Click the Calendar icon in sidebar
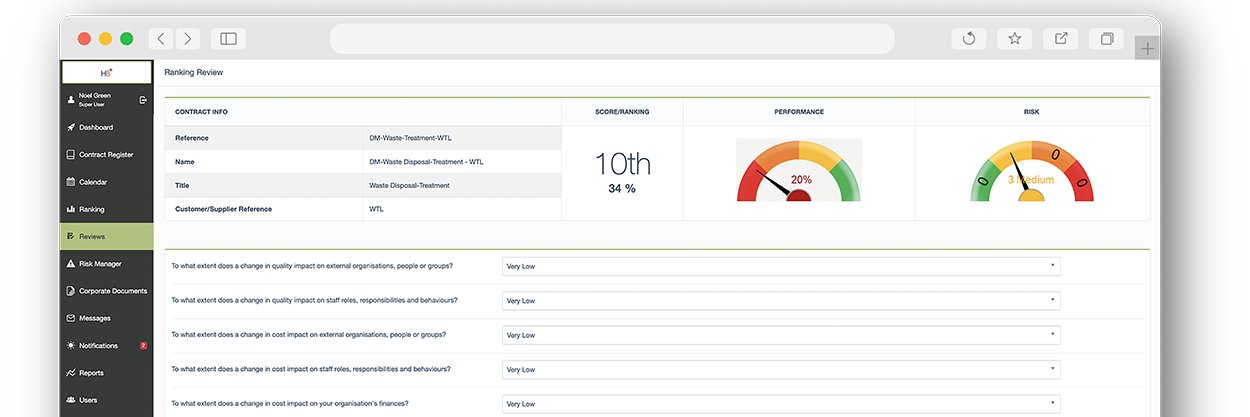This screenshot has height=417, width=1250. click(70, 182)
